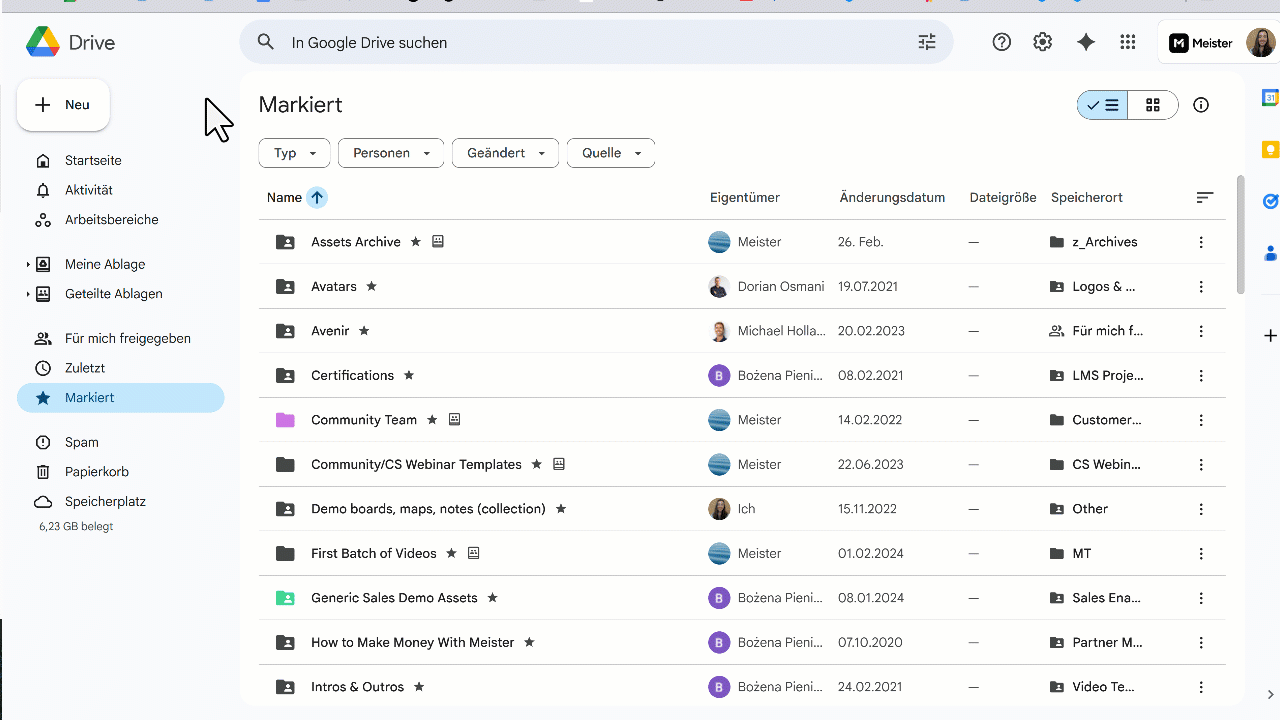The image size is (1280, 720).
Task: Click the green Generic Sales Demo Assets folder icon
Action: 285,598
